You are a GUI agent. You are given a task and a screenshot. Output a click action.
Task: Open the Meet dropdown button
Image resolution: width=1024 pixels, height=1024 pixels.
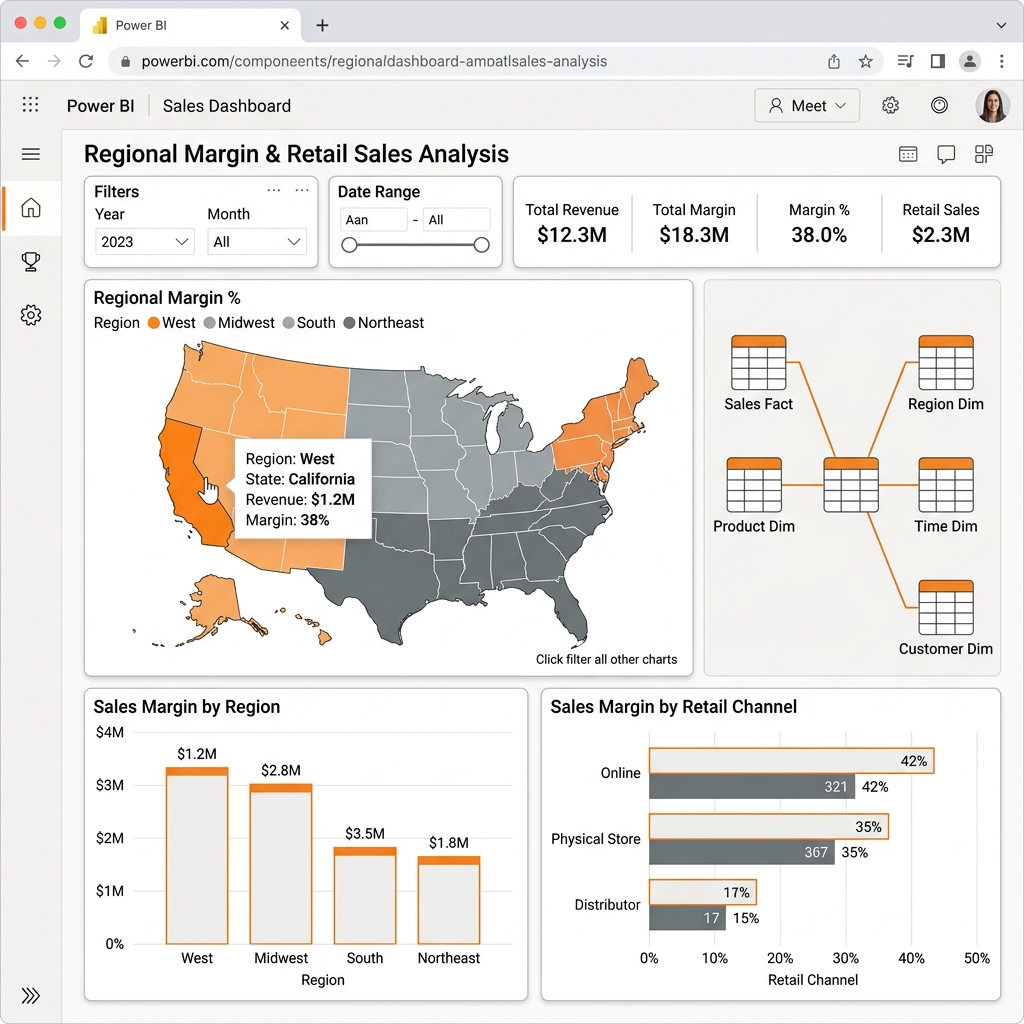click(x=807, y=105)
